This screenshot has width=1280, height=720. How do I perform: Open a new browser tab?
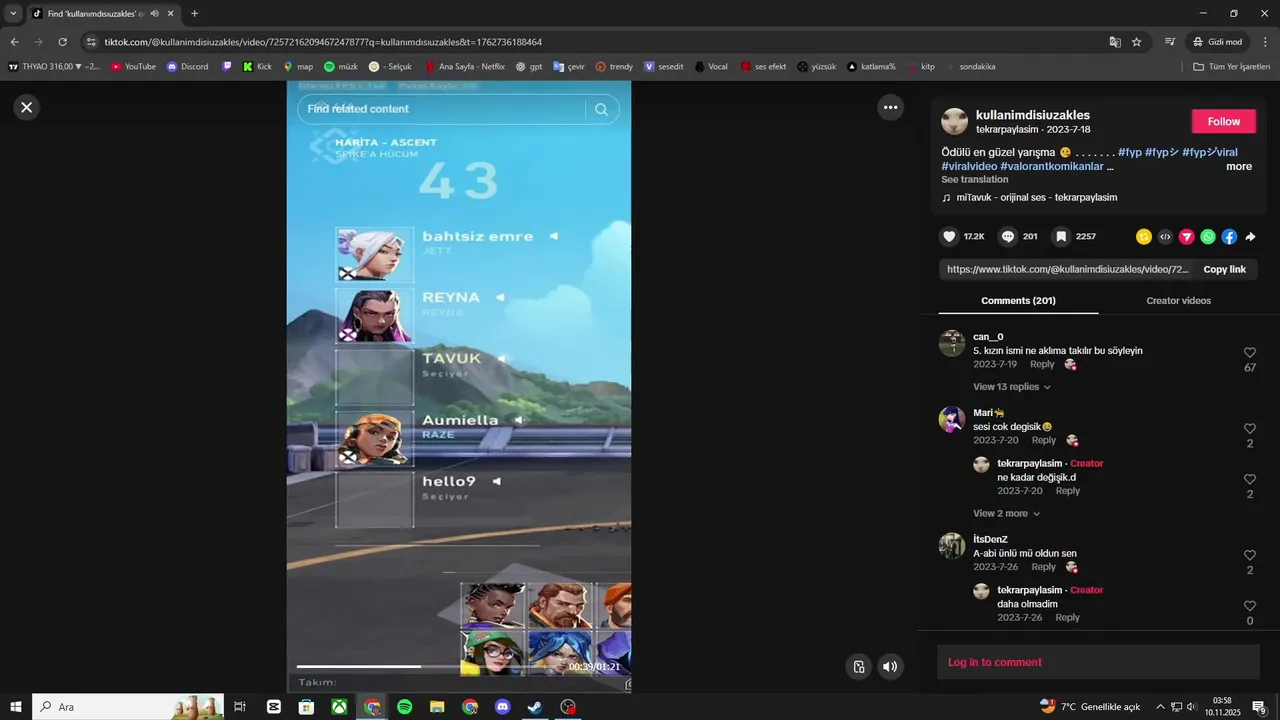click(194, 14)
